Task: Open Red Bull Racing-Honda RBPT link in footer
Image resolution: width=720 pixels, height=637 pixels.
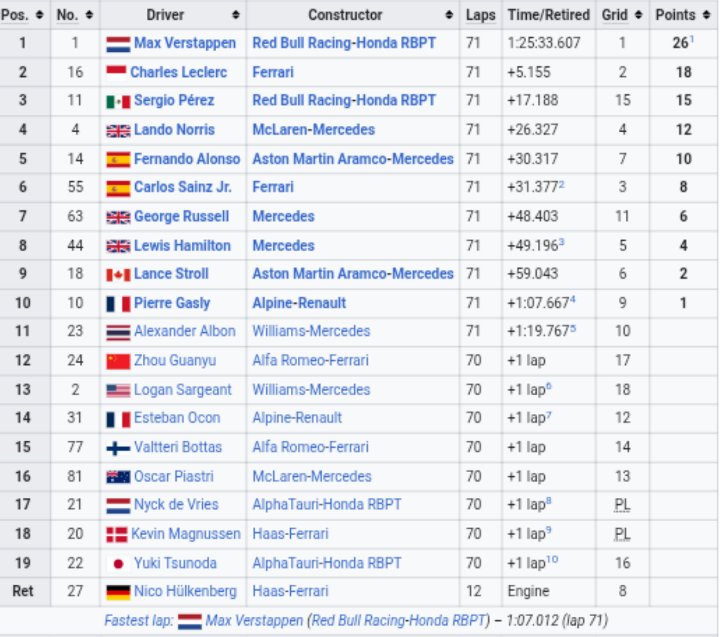Action: (x=399, y=620)
